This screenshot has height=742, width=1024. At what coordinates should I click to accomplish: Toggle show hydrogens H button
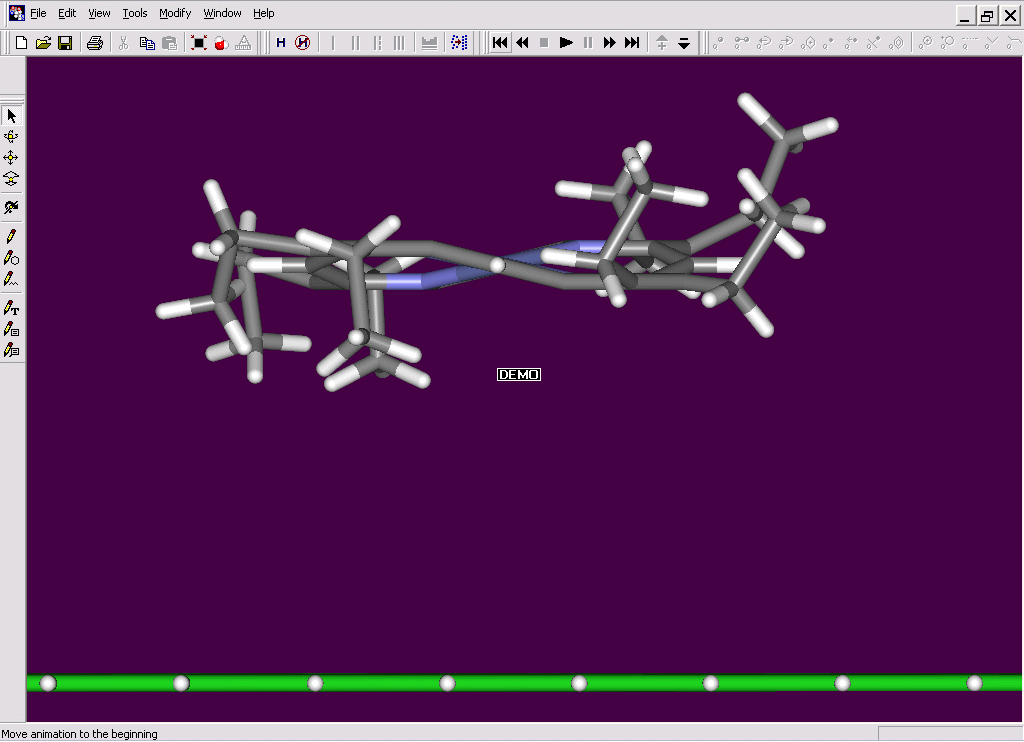click(x=281, y=43)
